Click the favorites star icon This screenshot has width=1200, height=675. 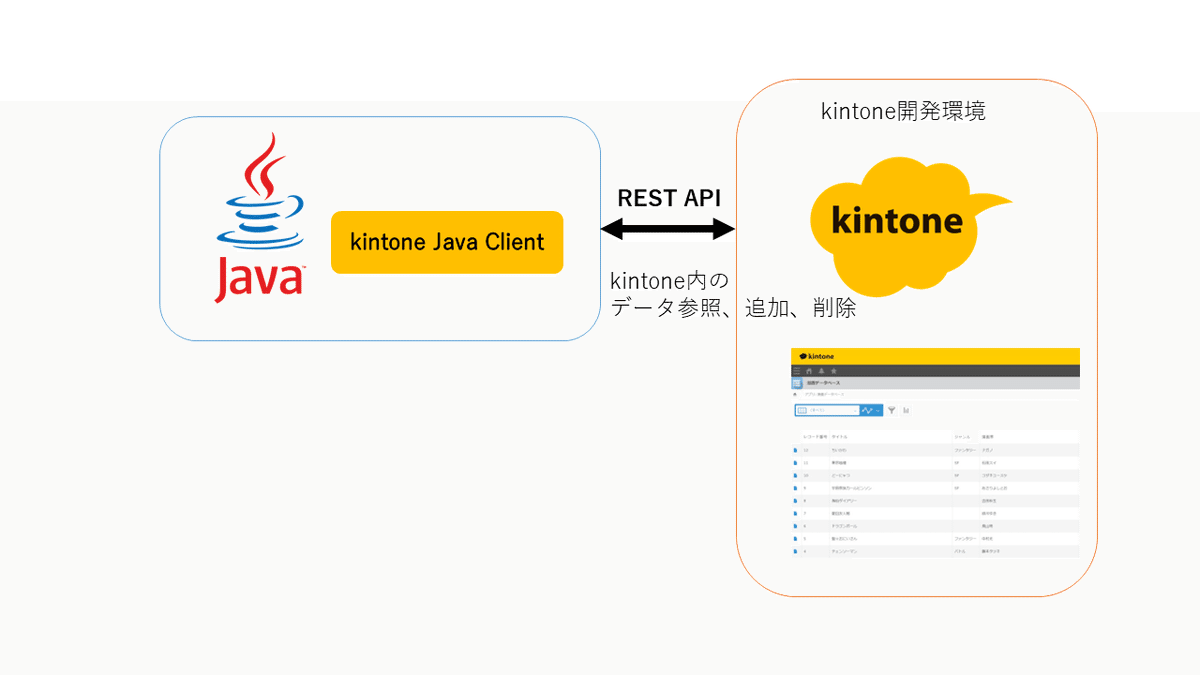point(833,370)
